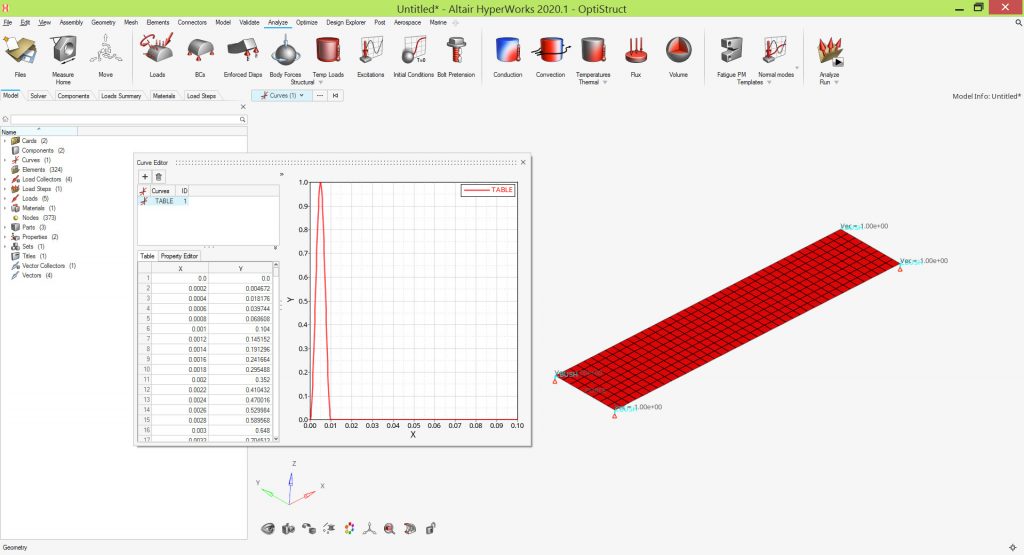Open the File menu
This screenshot has height=555, width=1024.
coord(8,22)
